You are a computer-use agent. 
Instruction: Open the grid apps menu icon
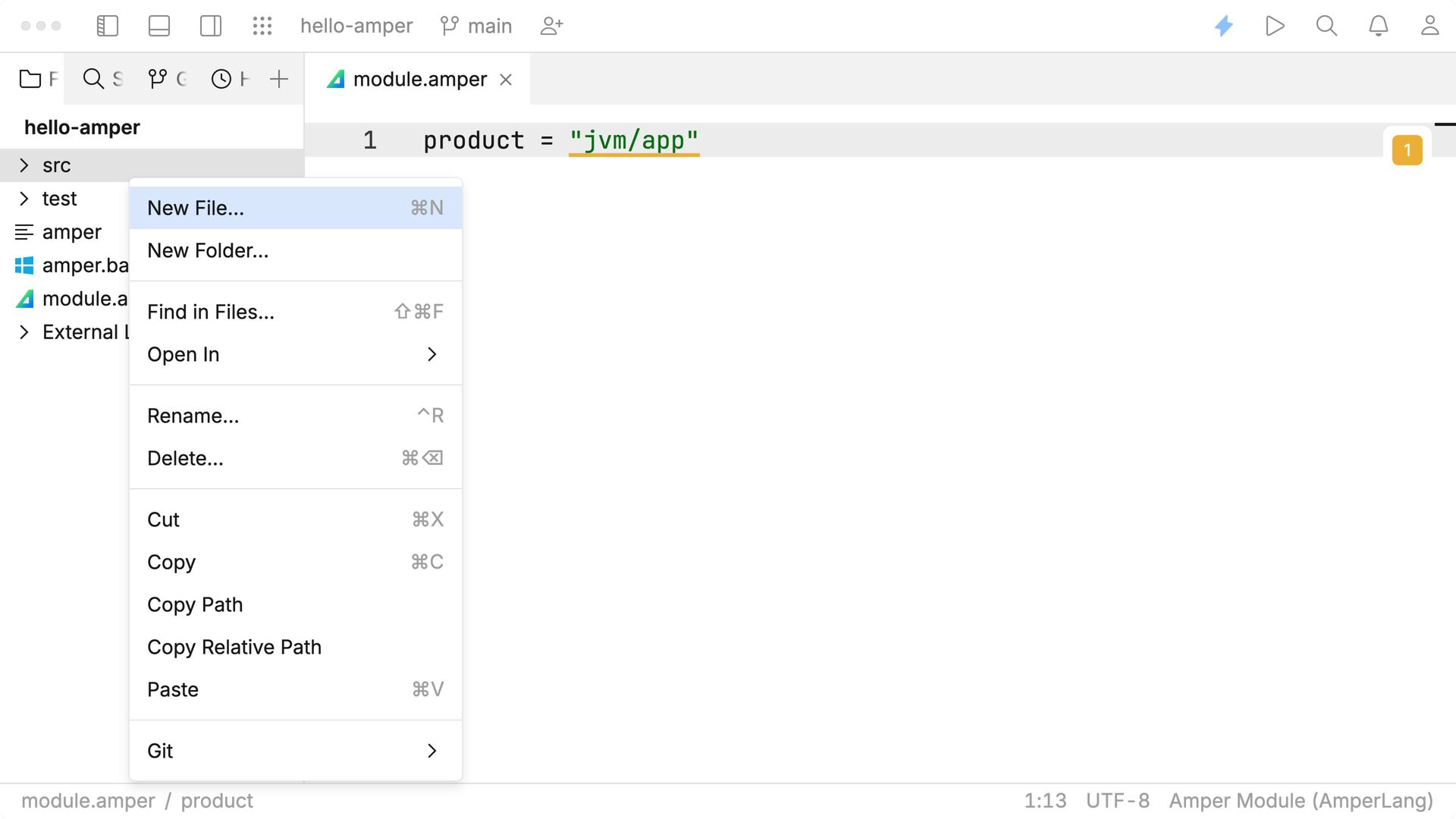pyautogui.click(x=262, y=26)
